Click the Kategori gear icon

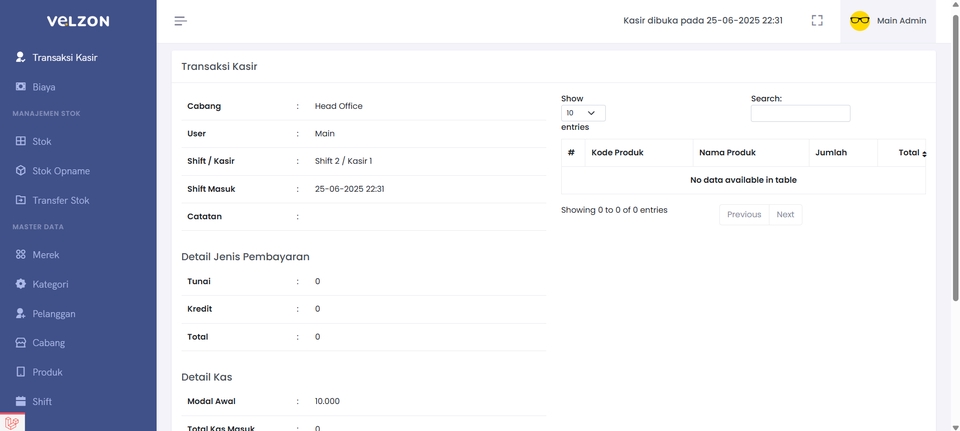[x=21, y=284]
